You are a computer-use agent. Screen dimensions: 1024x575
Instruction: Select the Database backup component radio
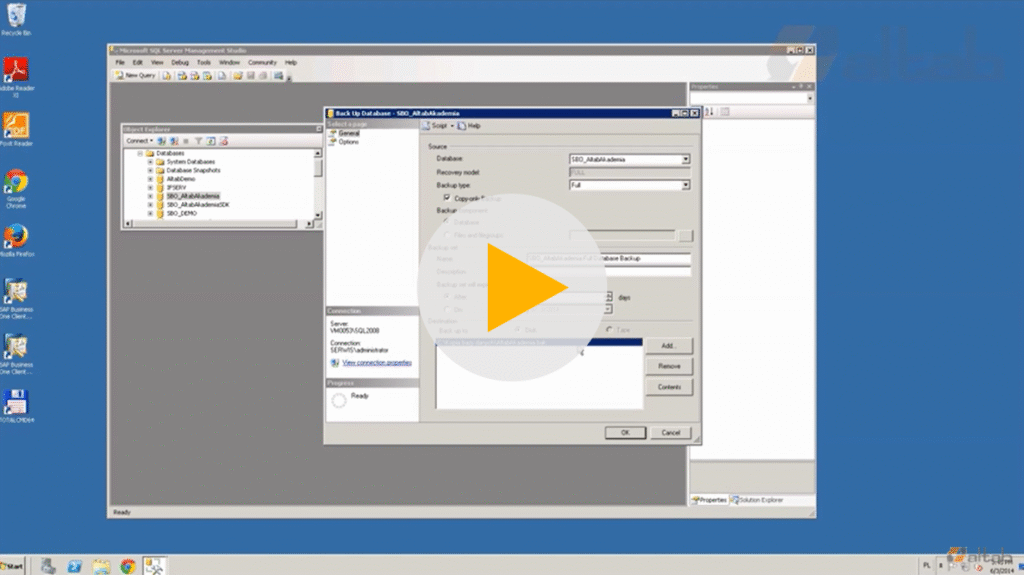coord(447,222)
